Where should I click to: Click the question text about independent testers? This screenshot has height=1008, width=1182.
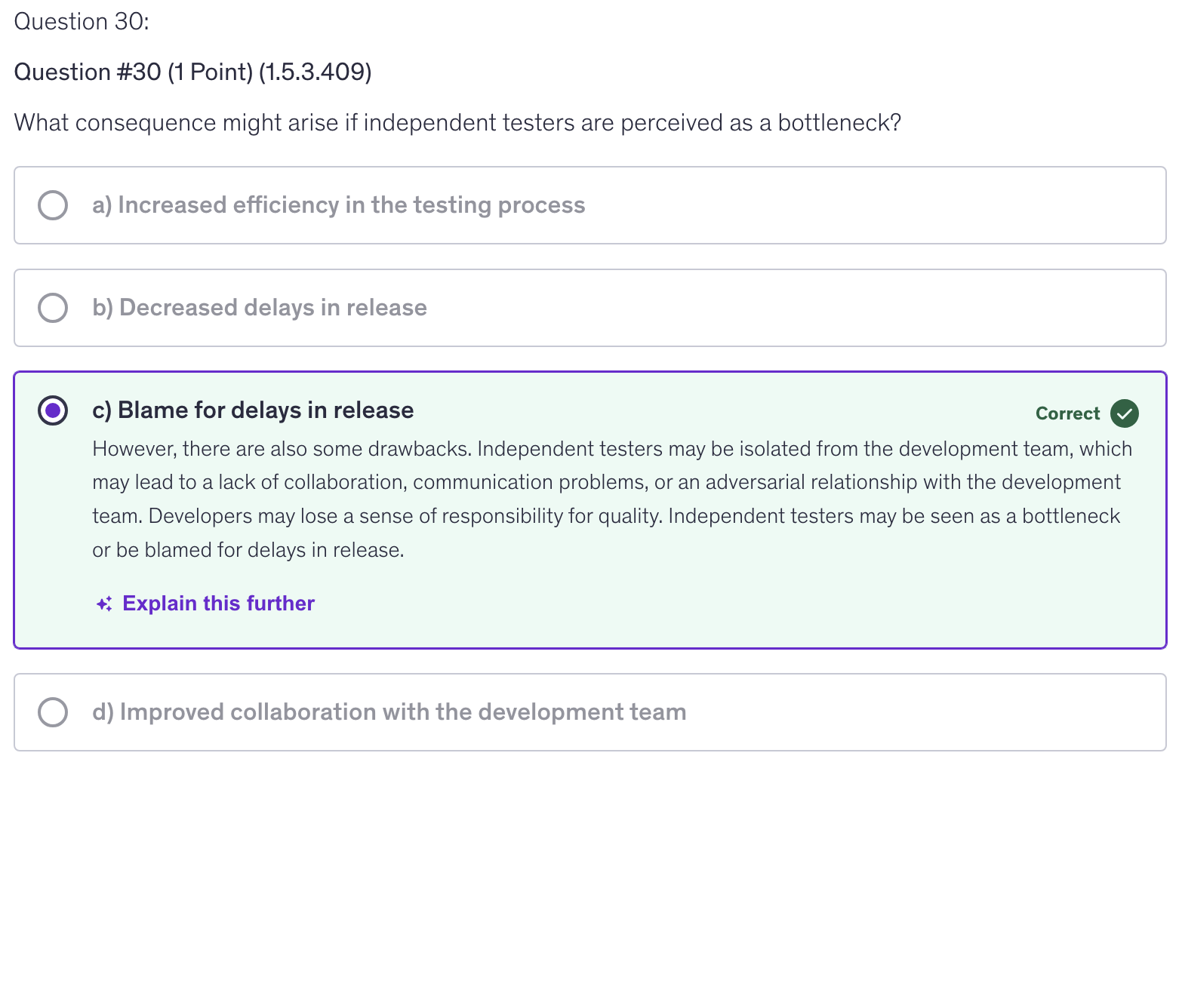pos(457,123)
